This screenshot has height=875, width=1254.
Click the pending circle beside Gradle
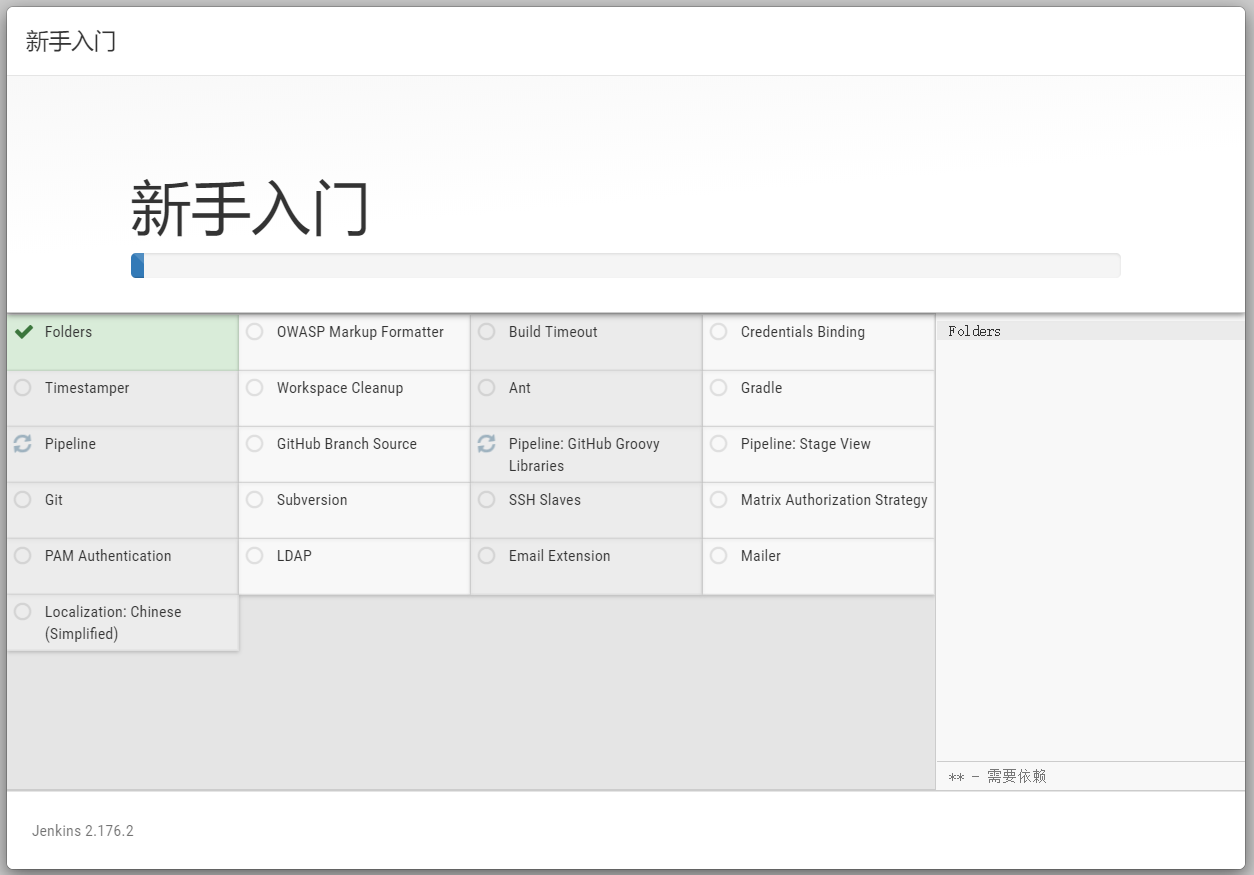[x=719, y=388]
